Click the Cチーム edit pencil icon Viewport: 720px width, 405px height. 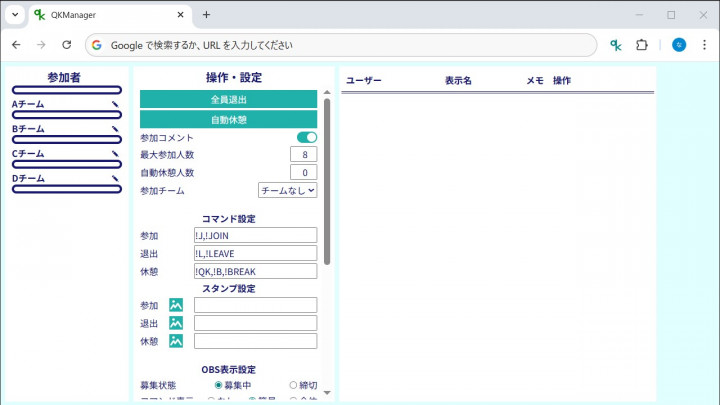116,154
